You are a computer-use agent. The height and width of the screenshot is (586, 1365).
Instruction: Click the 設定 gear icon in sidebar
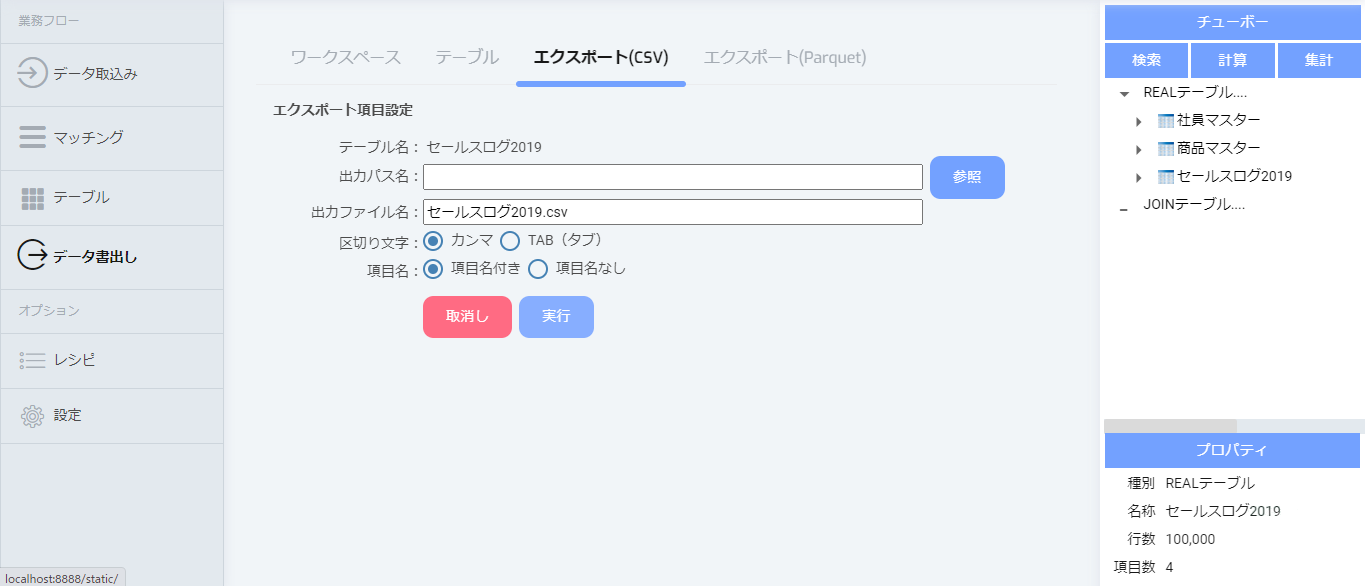(33, 414)
